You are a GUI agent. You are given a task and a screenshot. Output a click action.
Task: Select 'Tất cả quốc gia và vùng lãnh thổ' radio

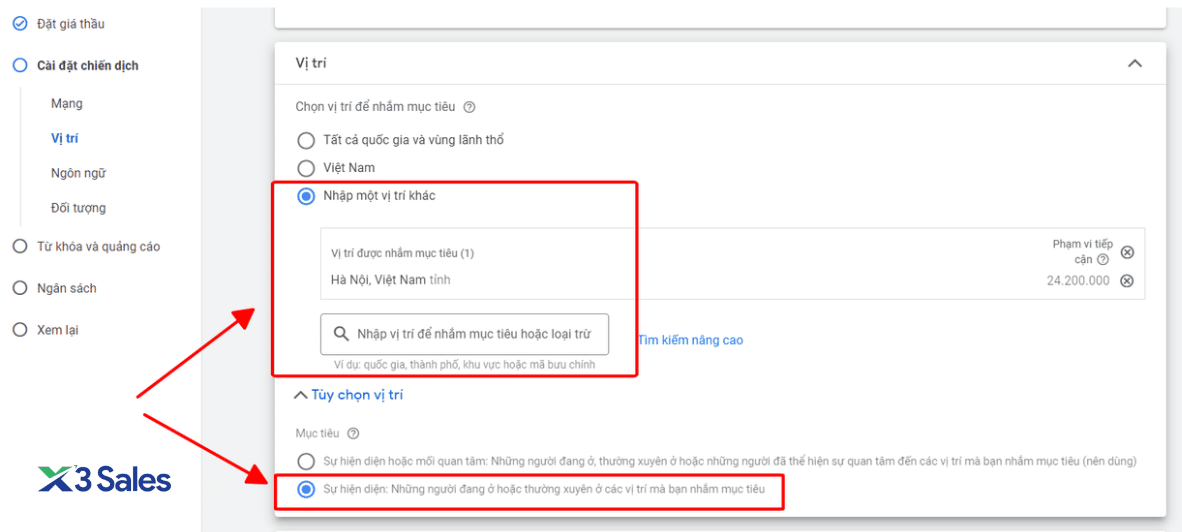coord(306,140)
